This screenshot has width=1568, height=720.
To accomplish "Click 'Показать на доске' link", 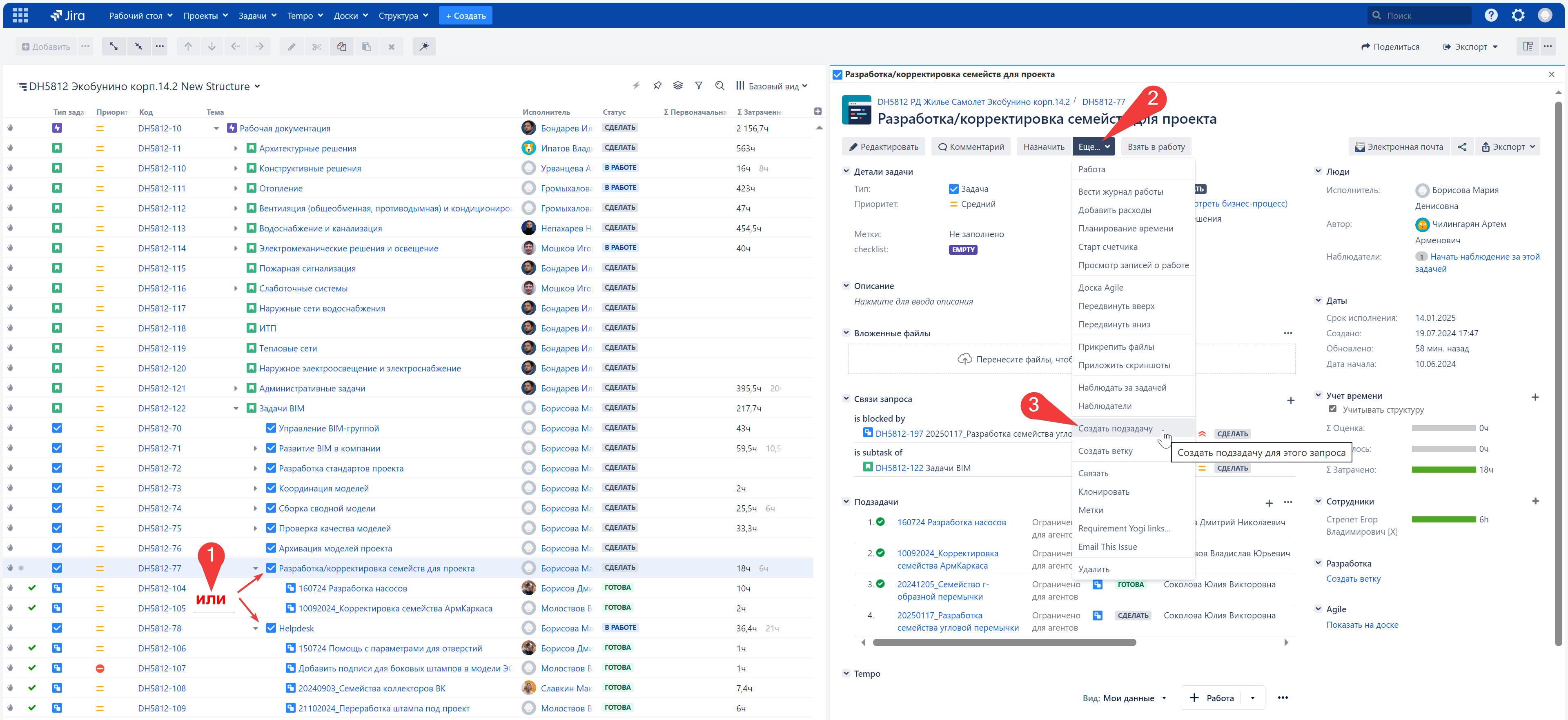I will pyautogui.click(x=1362, y=624).
